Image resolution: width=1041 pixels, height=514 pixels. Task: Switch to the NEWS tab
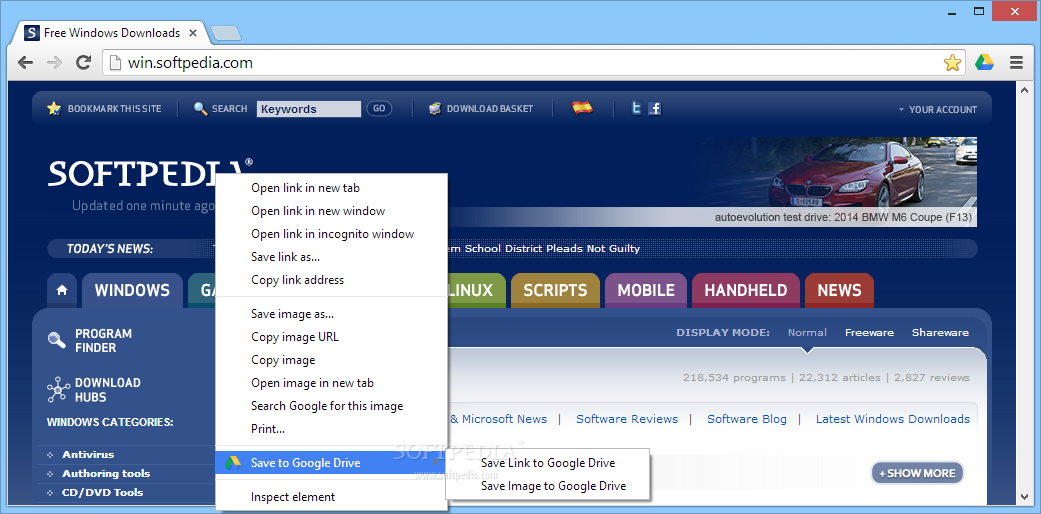tap(839, 290)
